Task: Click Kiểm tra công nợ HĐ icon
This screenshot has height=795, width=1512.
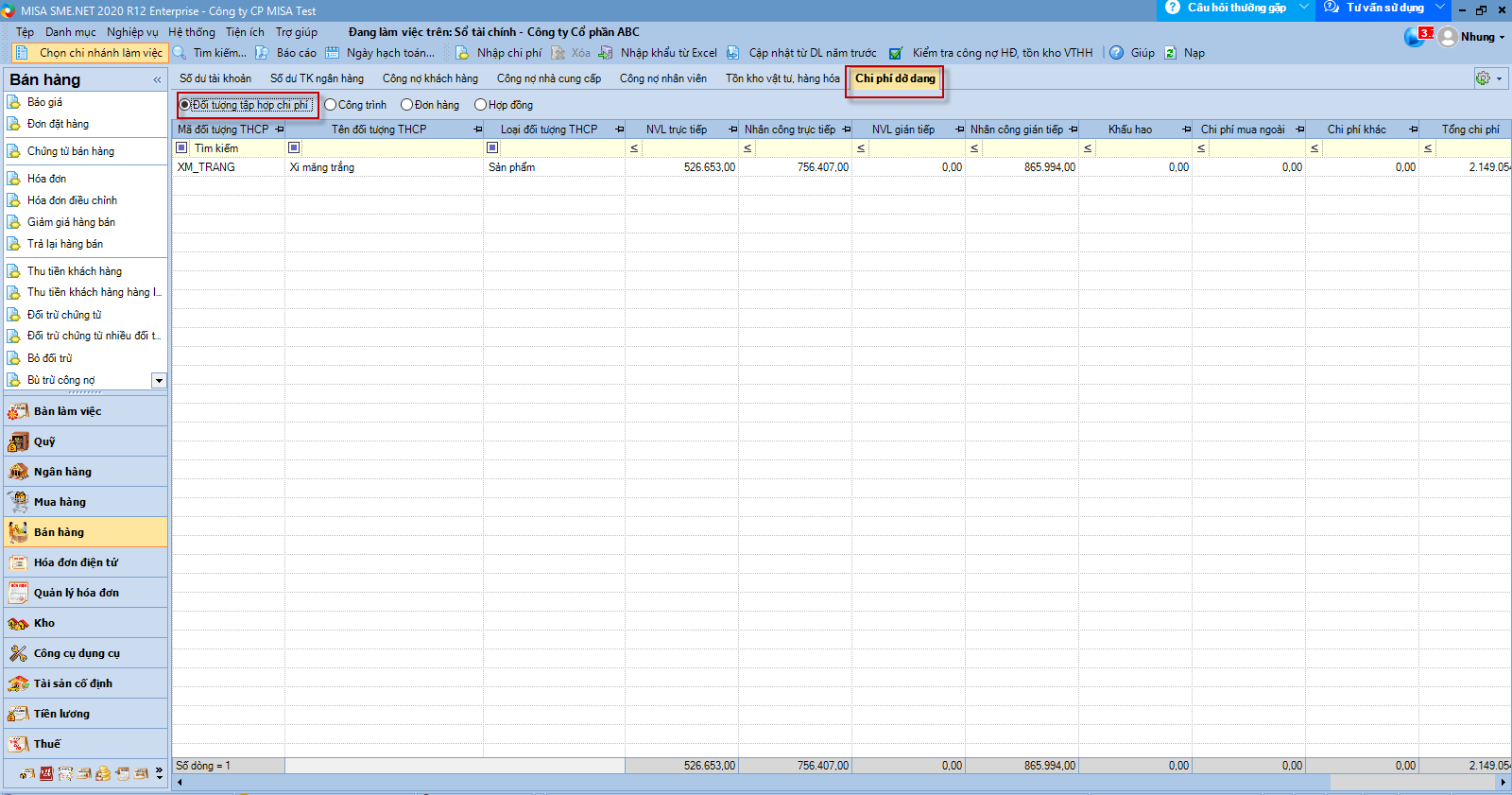Action: pyautogui.click(x=896, y=53)
